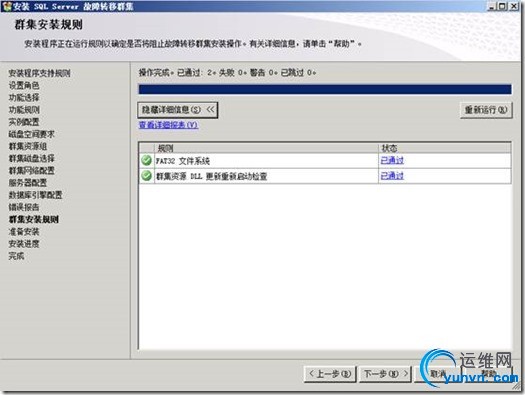Click the 规则 column header

(266, 148)
